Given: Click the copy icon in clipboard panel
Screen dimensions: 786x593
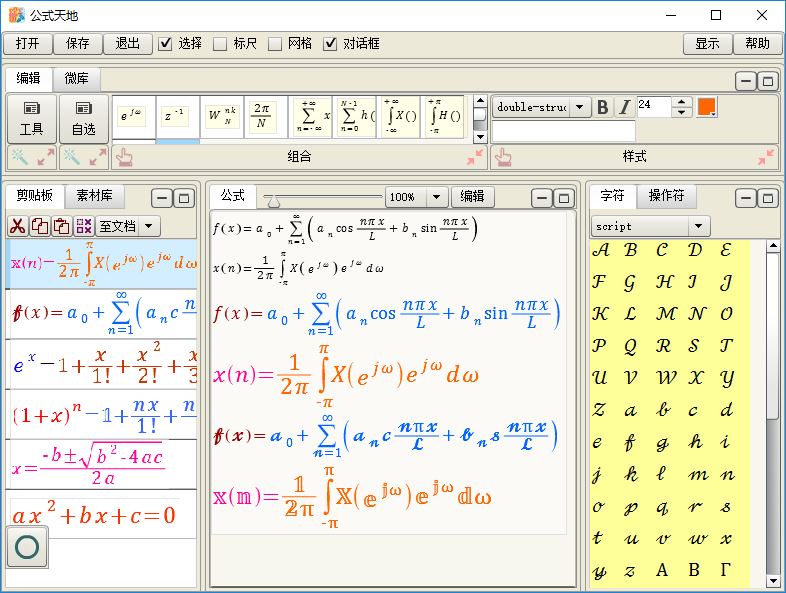Looking at the screenshot, I should [40, 226].
